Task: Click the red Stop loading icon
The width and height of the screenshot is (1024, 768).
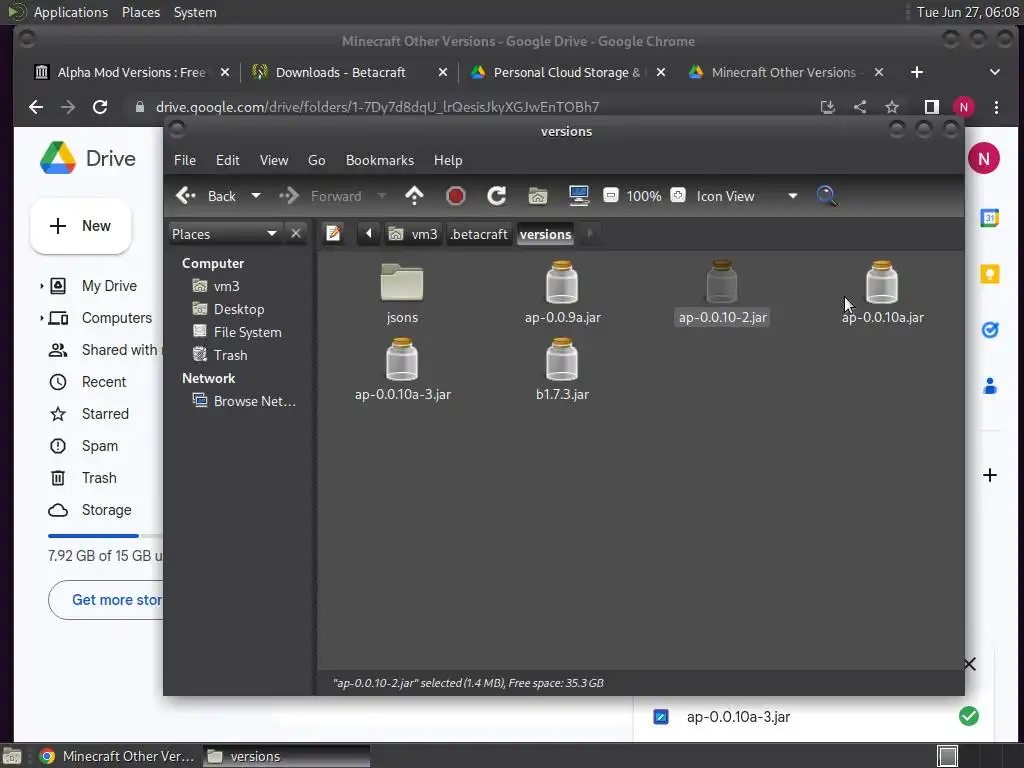Action: pos(455,195)
